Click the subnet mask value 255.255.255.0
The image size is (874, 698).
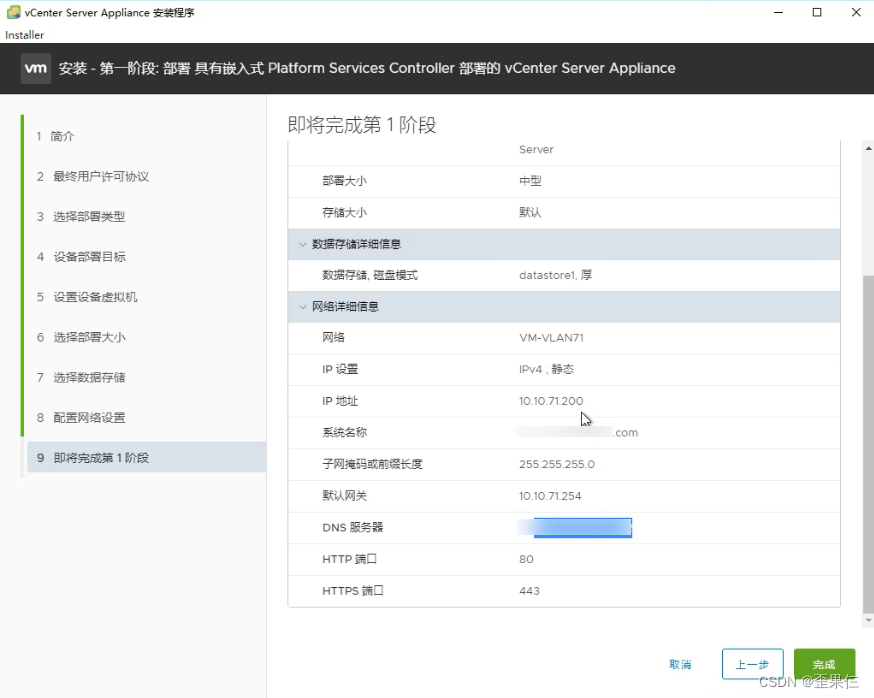pos(557,464)
